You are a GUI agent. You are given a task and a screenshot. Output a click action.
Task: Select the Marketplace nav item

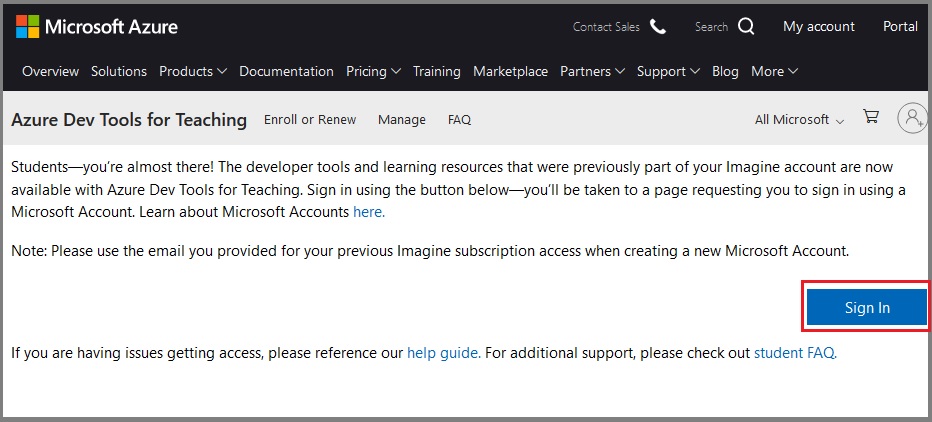[510, 71]
